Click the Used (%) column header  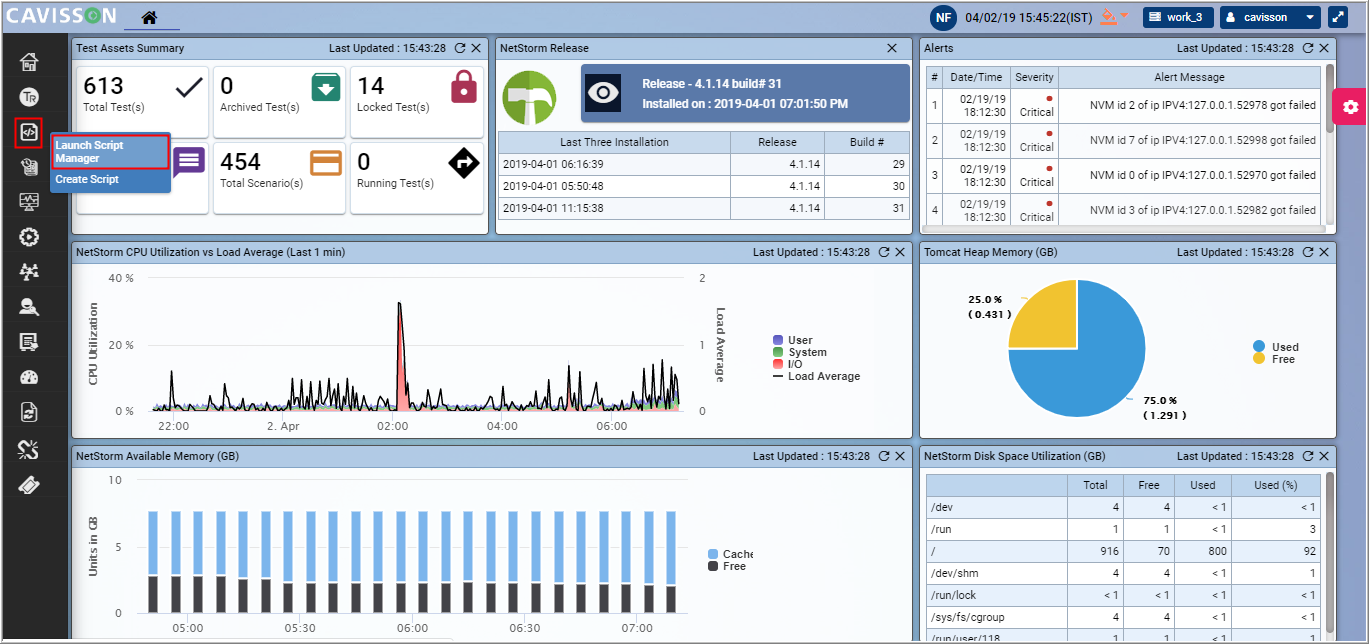click(x=1275, y=485)
